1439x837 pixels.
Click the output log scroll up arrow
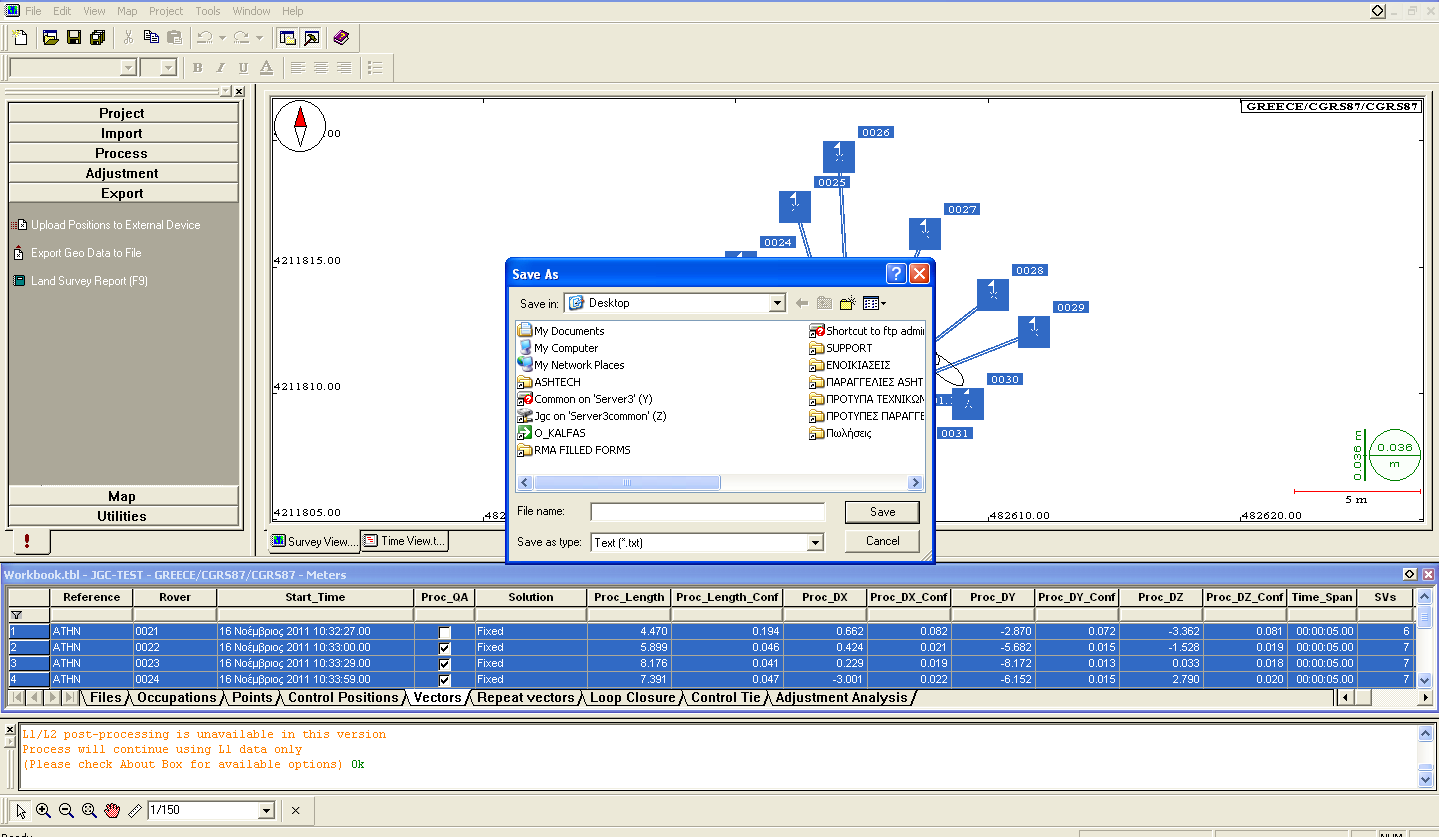click(1425, 734)
